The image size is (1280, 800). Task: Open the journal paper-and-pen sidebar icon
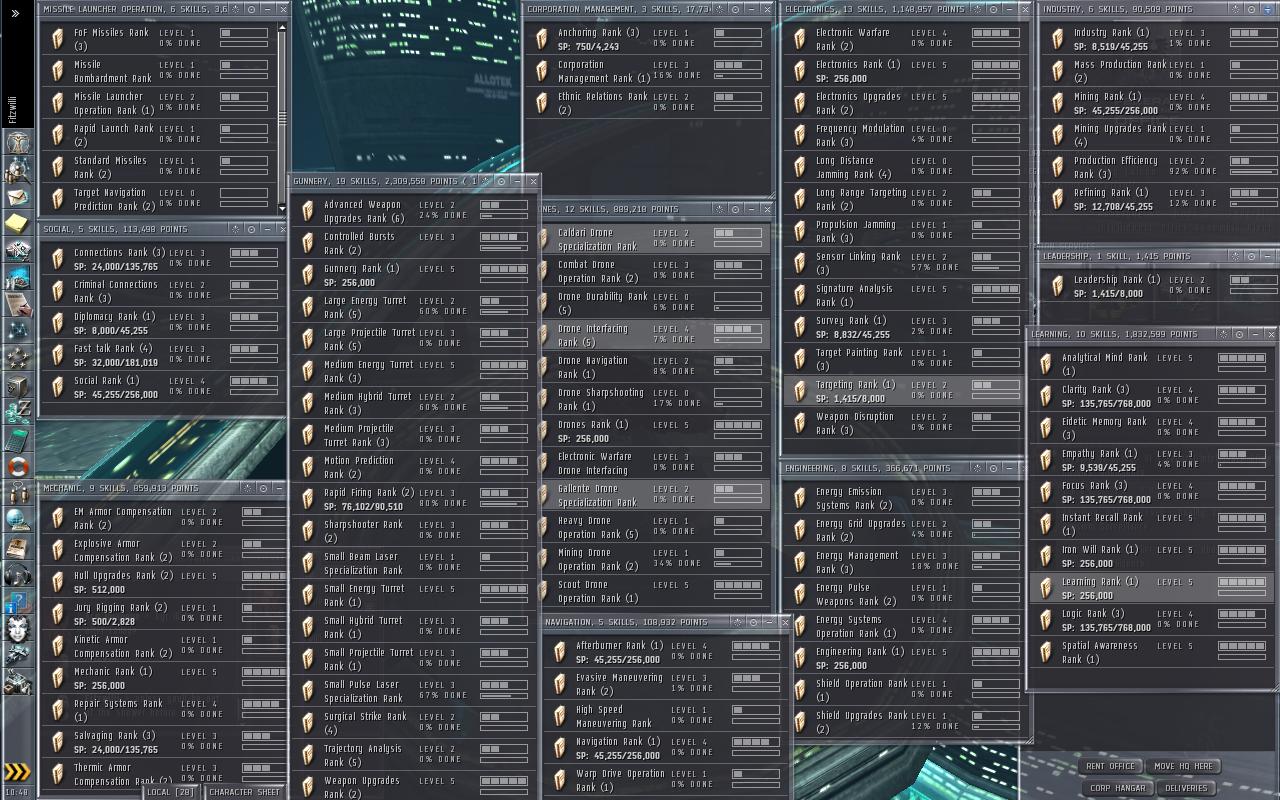pyautogui.click(x=17, y=303)
